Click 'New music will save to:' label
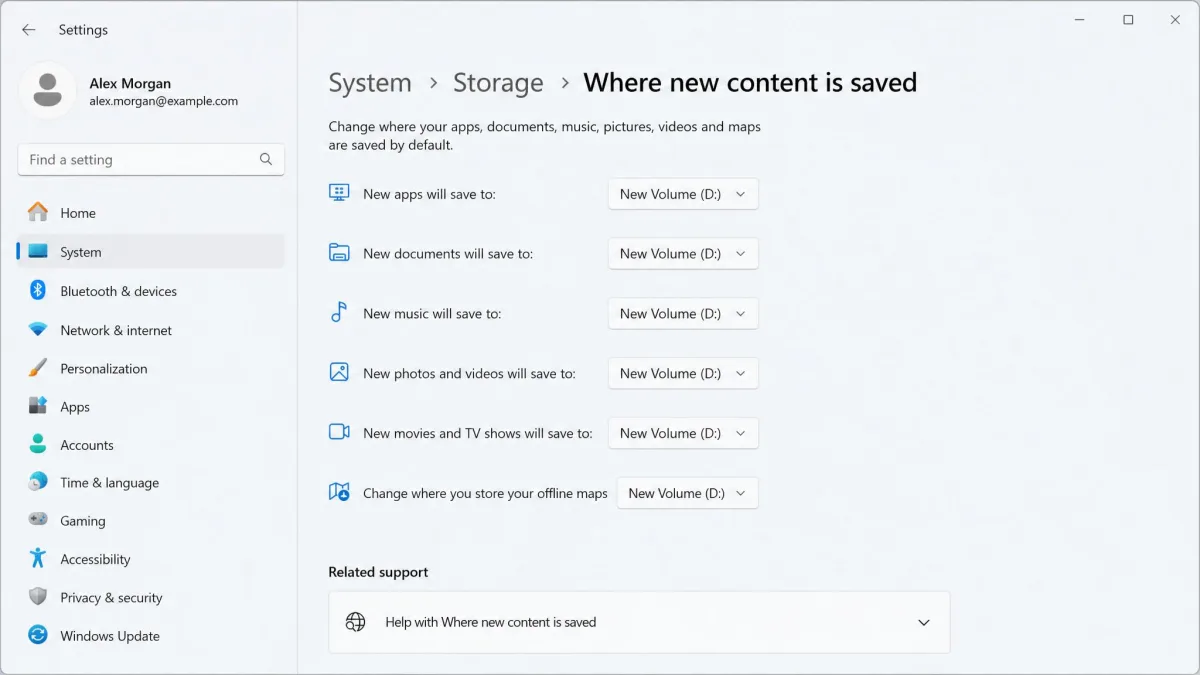Viewport: 1200px width, 675px height. 432,314
